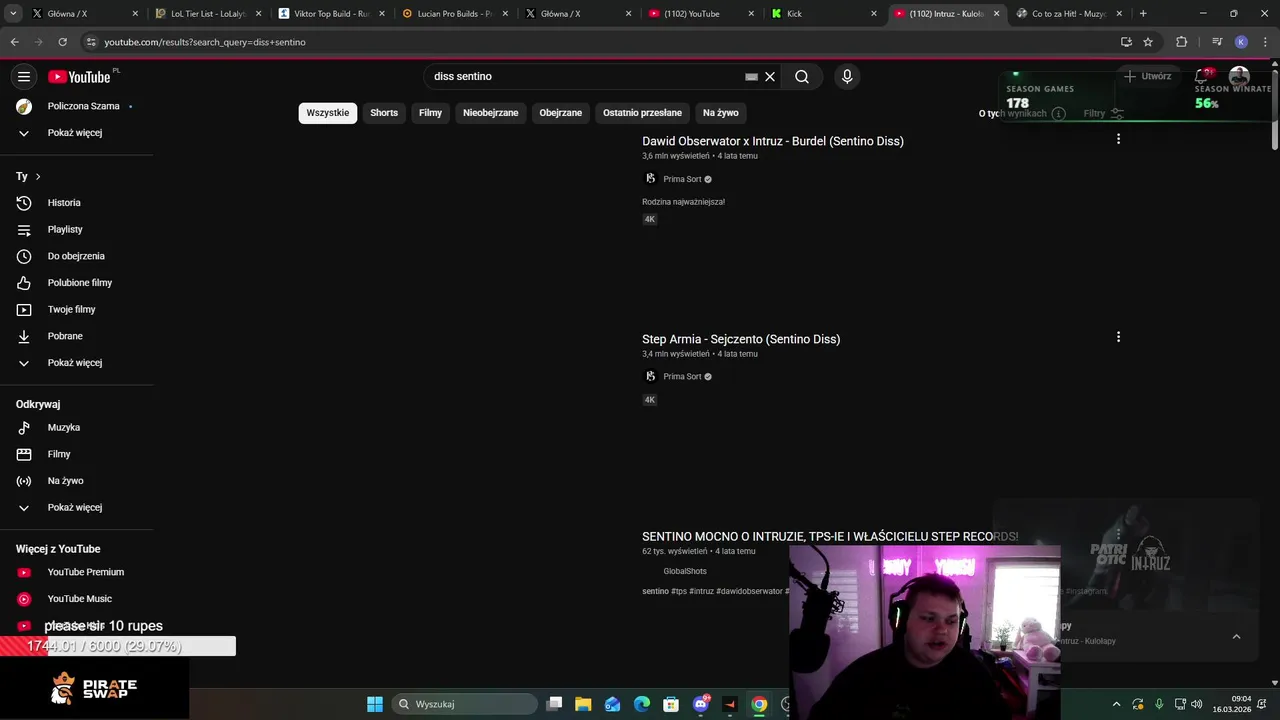
Task: Expand subscriptions Pokaż więcej below Policzona Szama
Action: (76, 133)
